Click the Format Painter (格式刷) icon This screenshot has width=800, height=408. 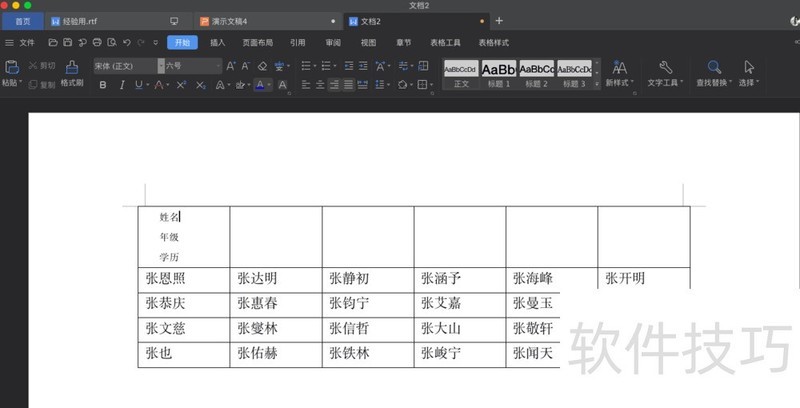[71, 67]
